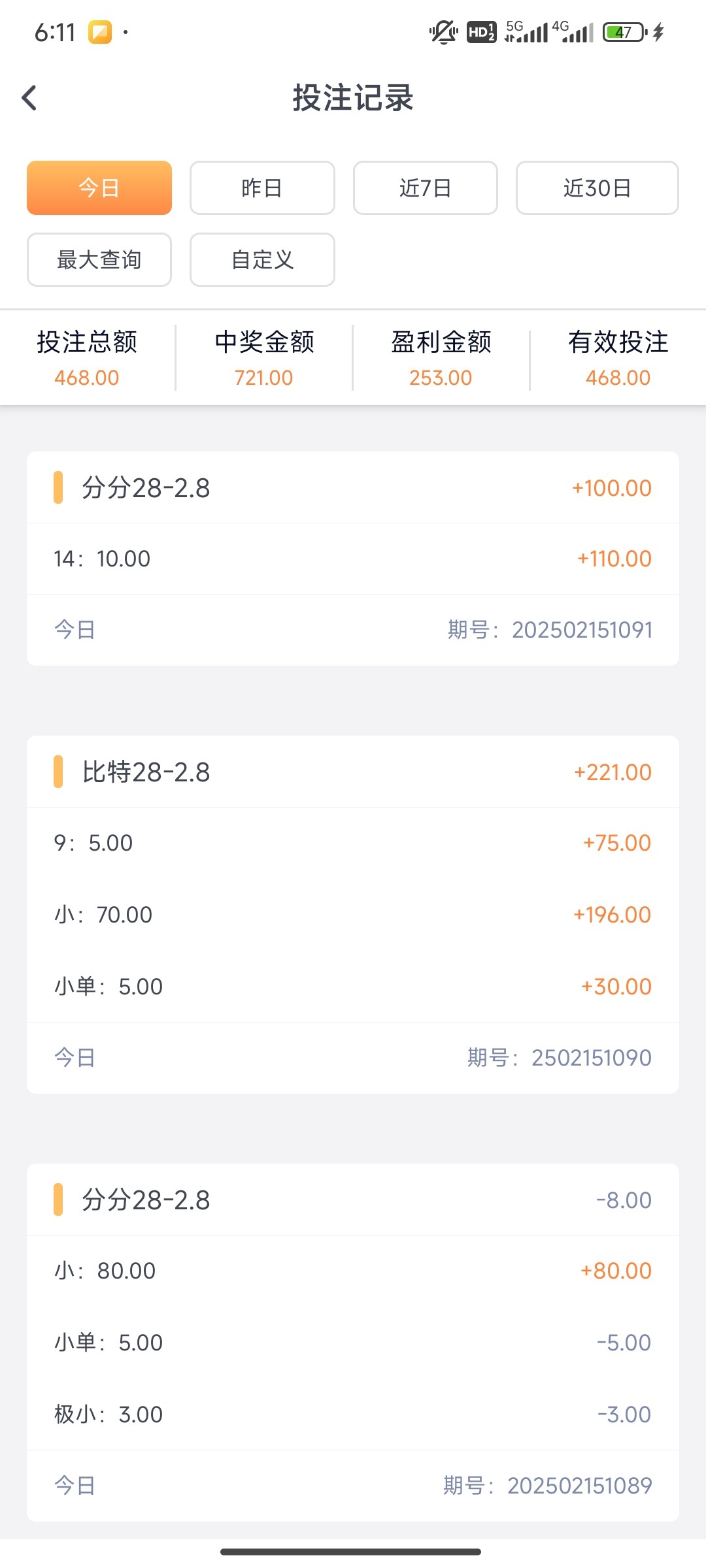The image size is (706, 1568).
Task: Tap the 期号 202502151089 row
Action: 352,1486
